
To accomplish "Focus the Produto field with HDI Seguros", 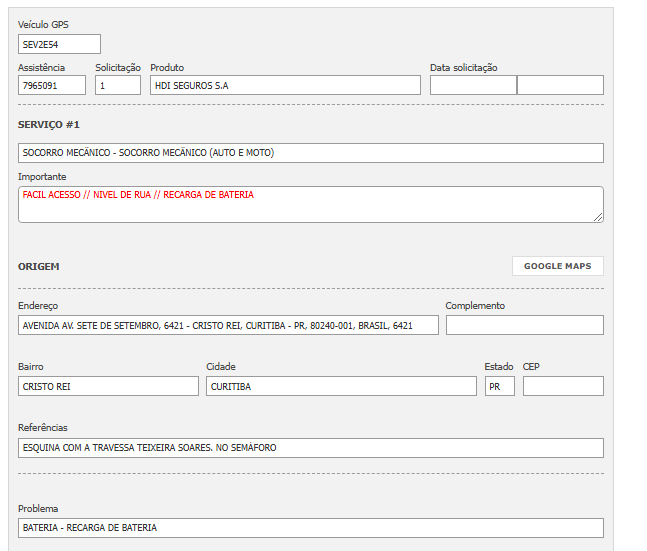I will [x=285, y=85].
